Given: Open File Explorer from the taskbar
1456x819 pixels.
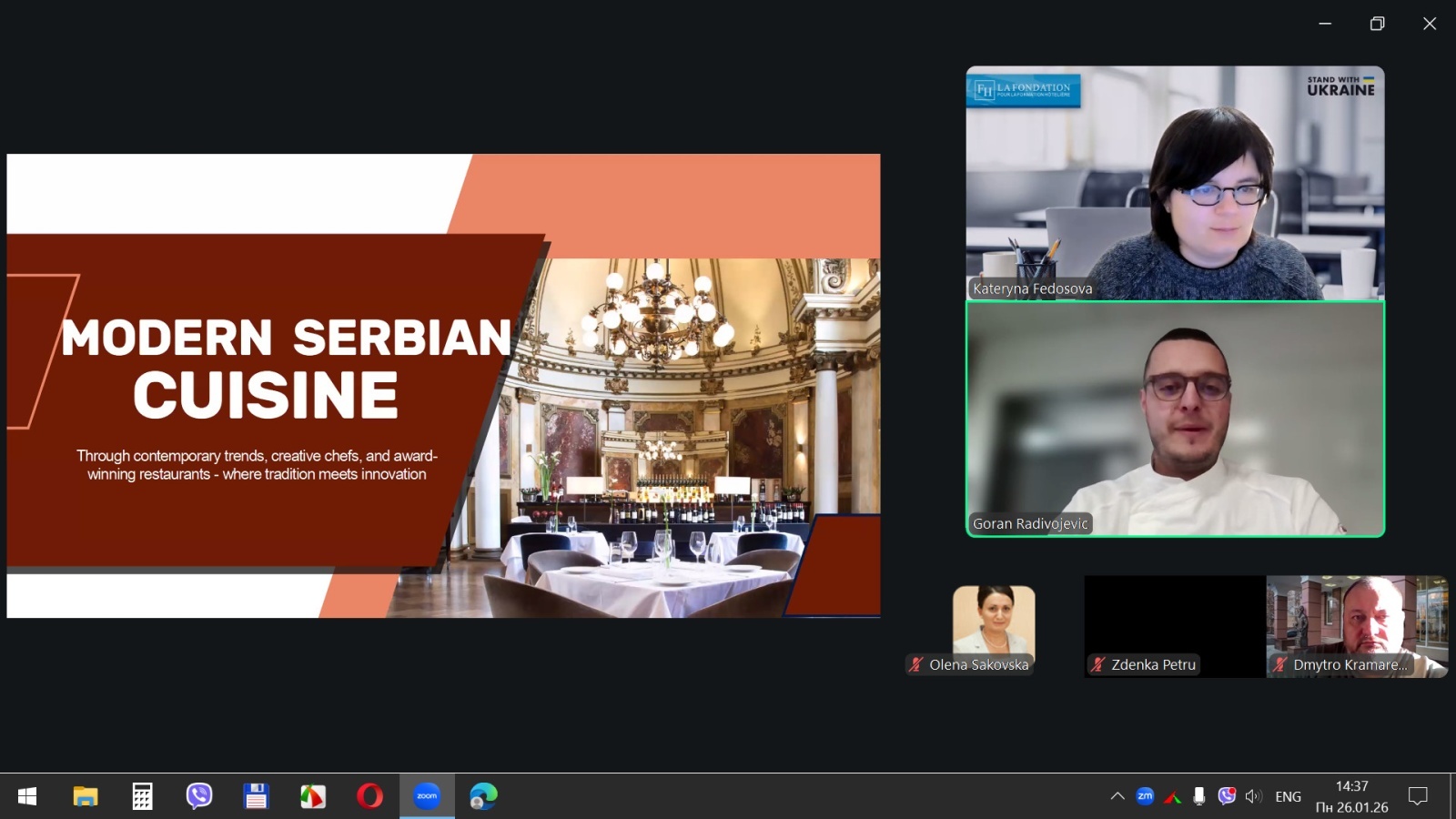Looking at the screenshot, I should coord(86,796).
